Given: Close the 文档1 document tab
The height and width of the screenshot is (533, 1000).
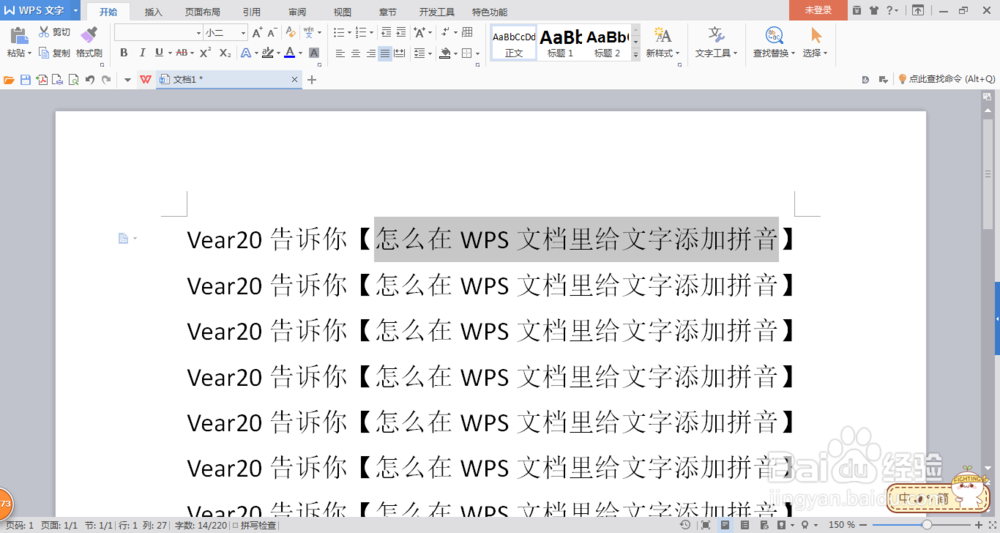Looking at the screenshot, I should (x=294, y=80).
